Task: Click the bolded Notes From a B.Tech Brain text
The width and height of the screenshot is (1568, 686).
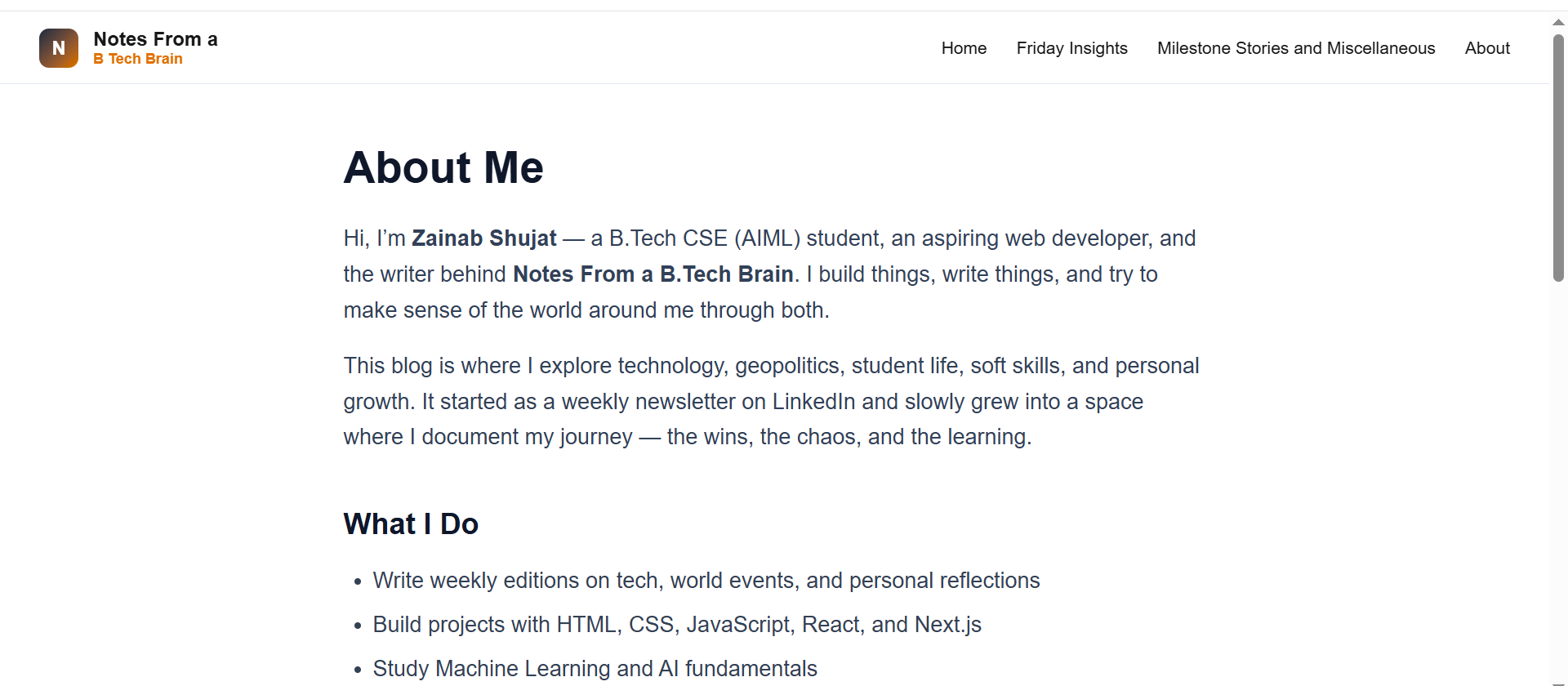Action: point(653,274)
